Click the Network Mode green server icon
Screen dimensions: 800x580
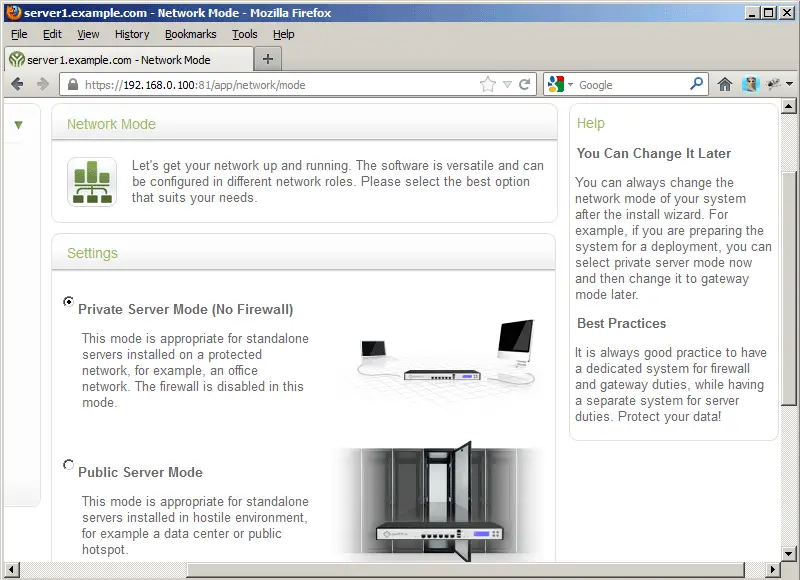[92, 182]
